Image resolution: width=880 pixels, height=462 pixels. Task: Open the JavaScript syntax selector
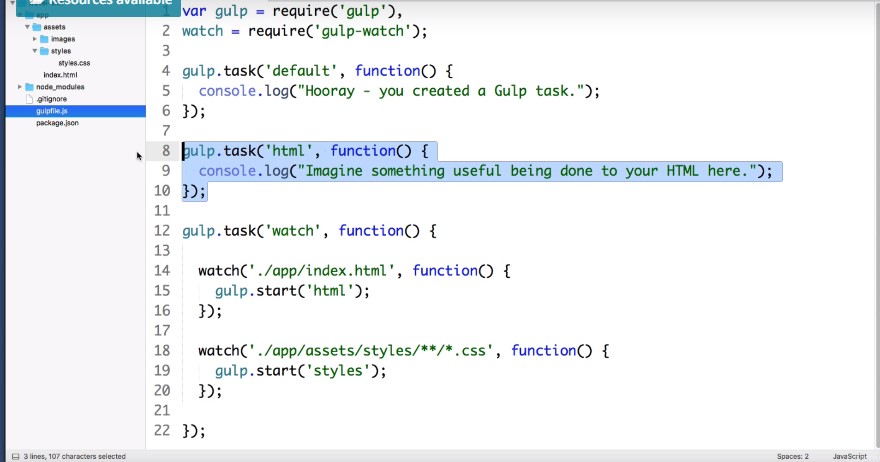click(x=847, y=456)
